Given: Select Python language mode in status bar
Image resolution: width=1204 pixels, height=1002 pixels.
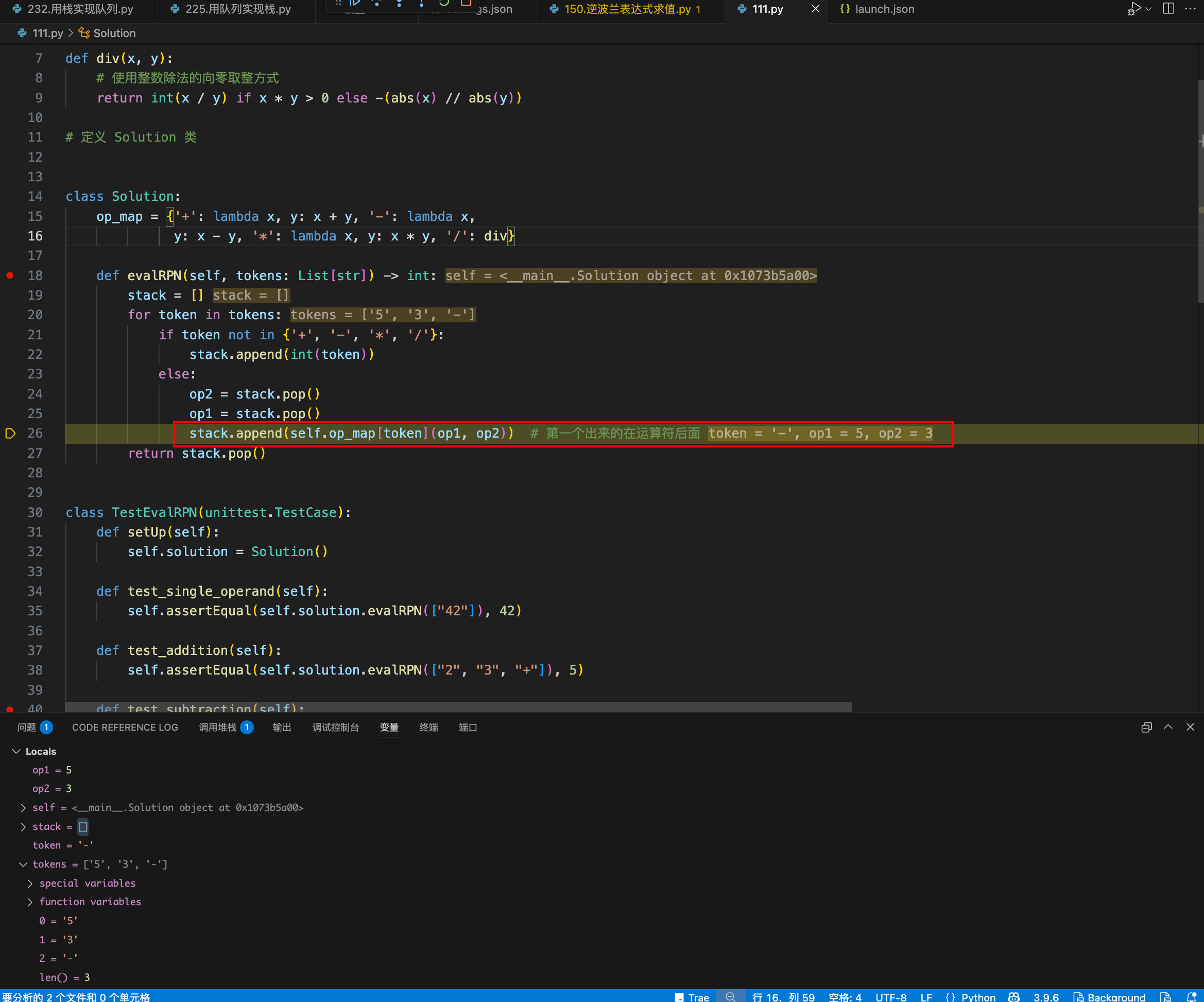Looking at the screenshot, I should 977,997.
